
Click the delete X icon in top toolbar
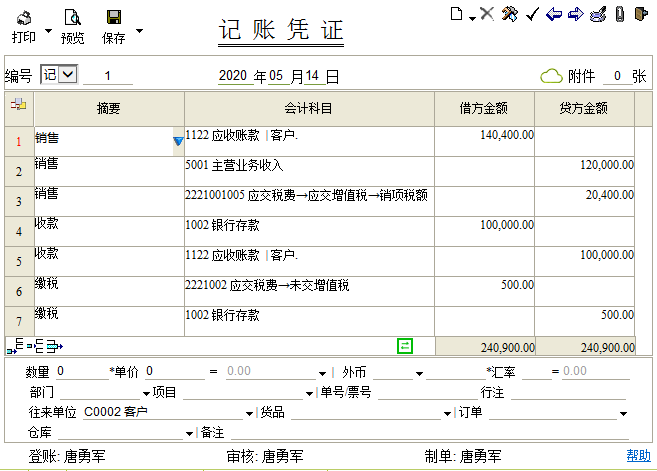(487, 14)
